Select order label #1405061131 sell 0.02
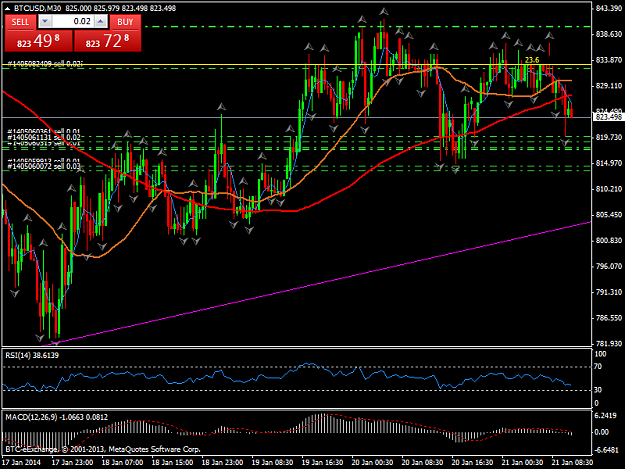Viewport: 625px width, 469px height. (x=44, y=137)
